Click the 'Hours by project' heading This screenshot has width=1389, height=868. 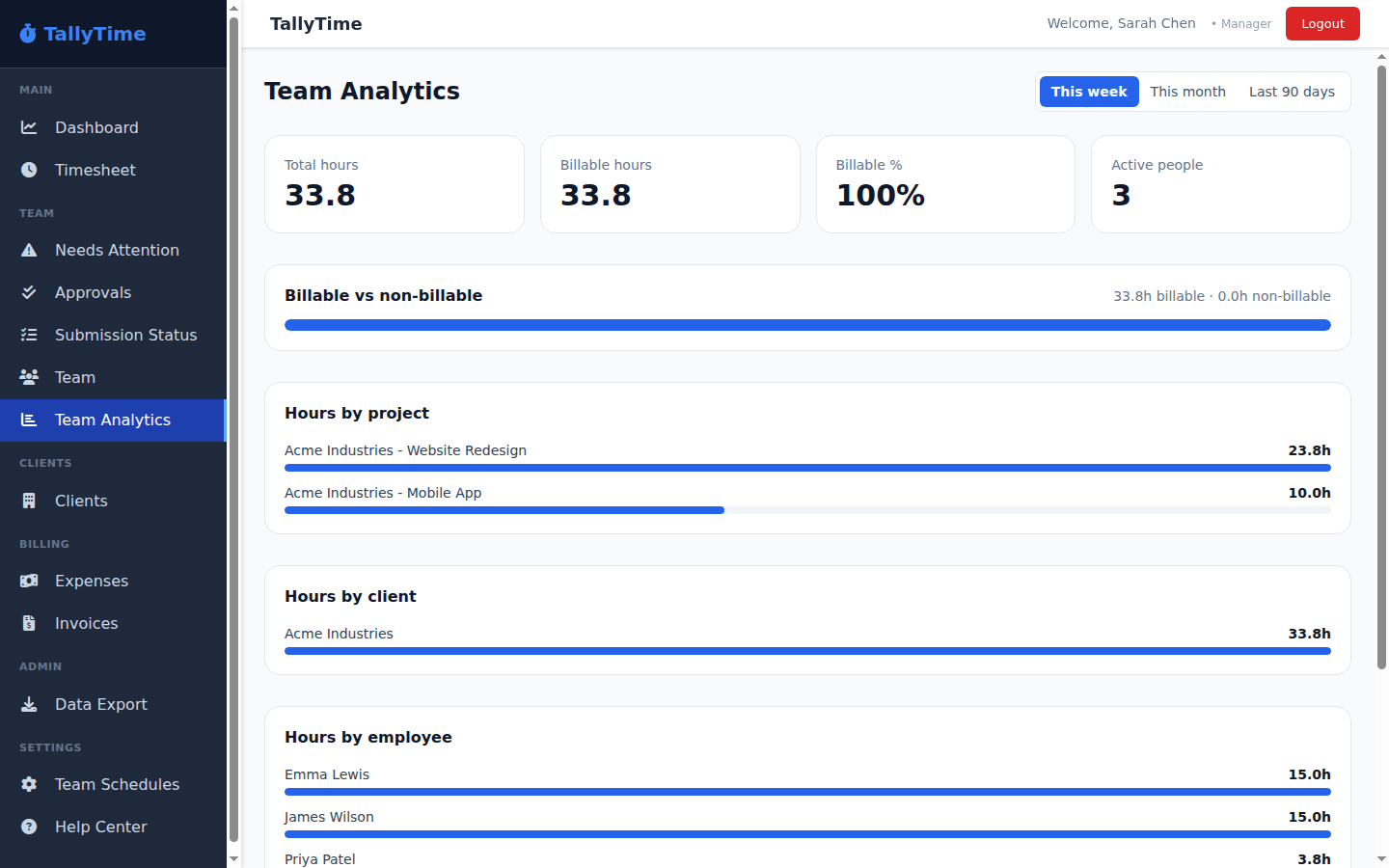click(x=357, y=413)
